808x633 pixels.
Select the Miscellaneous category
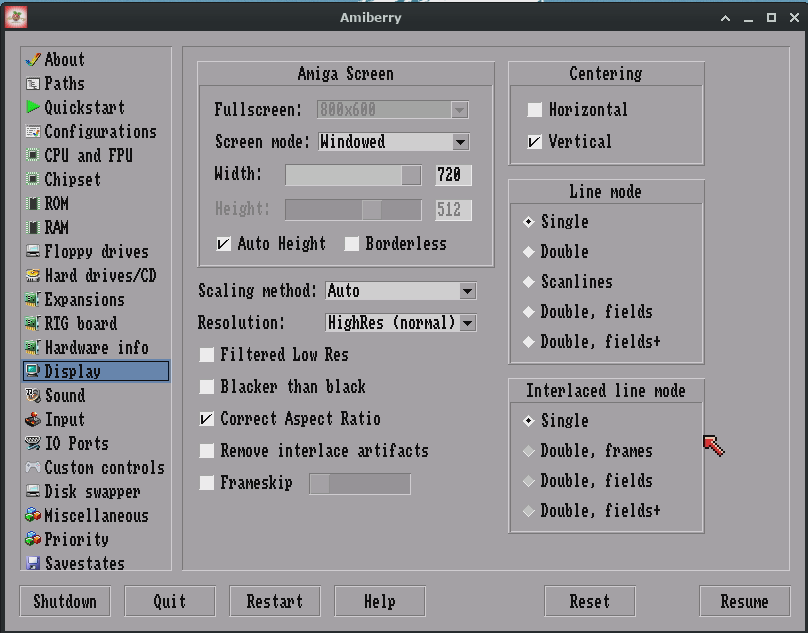[83, 516]
